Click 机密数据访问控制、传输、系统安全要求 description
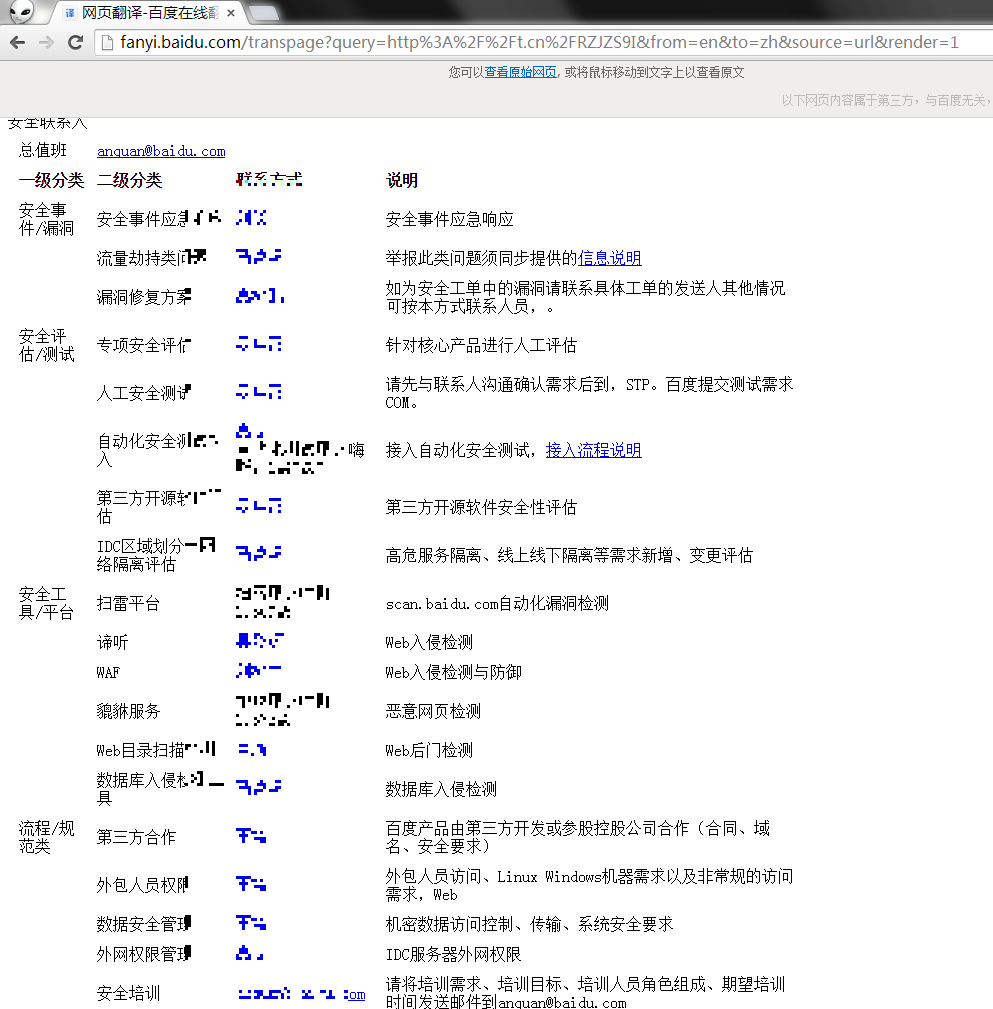Image resolution: width=993 pixels, height=1009 pixels. click(529, 924)
